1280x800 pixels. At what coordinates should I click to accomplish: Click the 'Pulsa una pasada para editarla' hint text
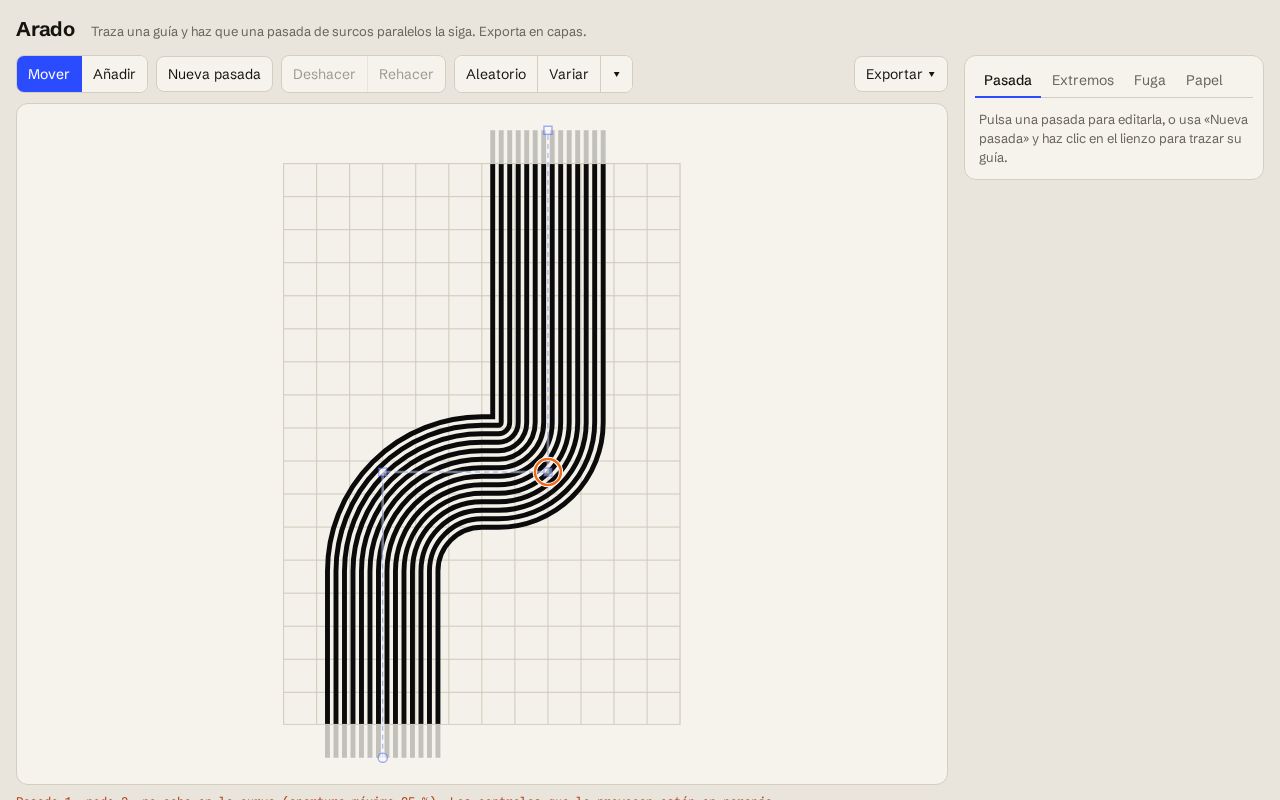coord(1113,138)
